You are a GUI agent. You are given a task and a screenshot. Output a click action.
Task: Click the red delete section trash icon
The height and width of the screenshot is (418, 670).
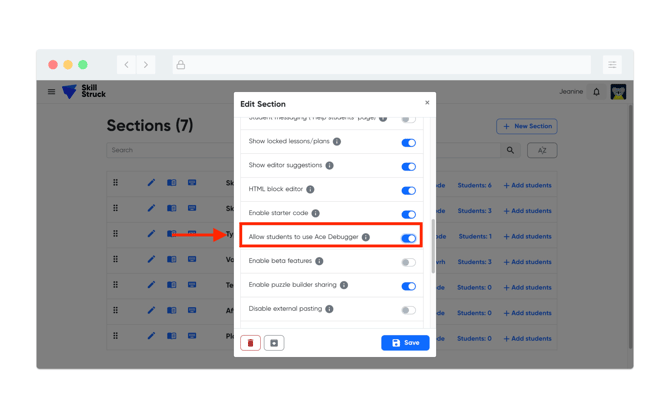(250, 343)
